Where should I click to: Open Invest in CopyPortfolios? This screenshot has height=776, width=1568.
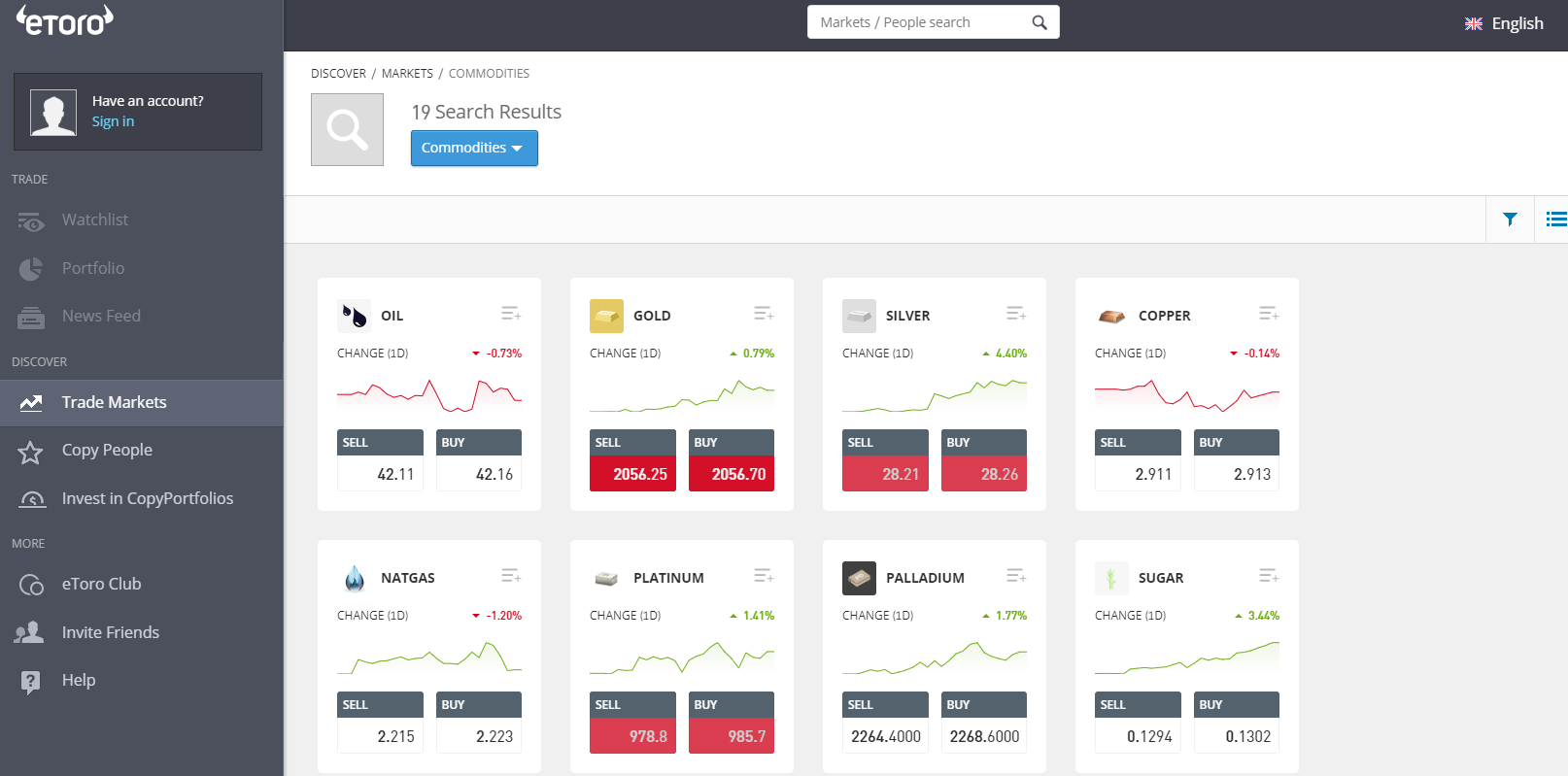pos(147,498)
